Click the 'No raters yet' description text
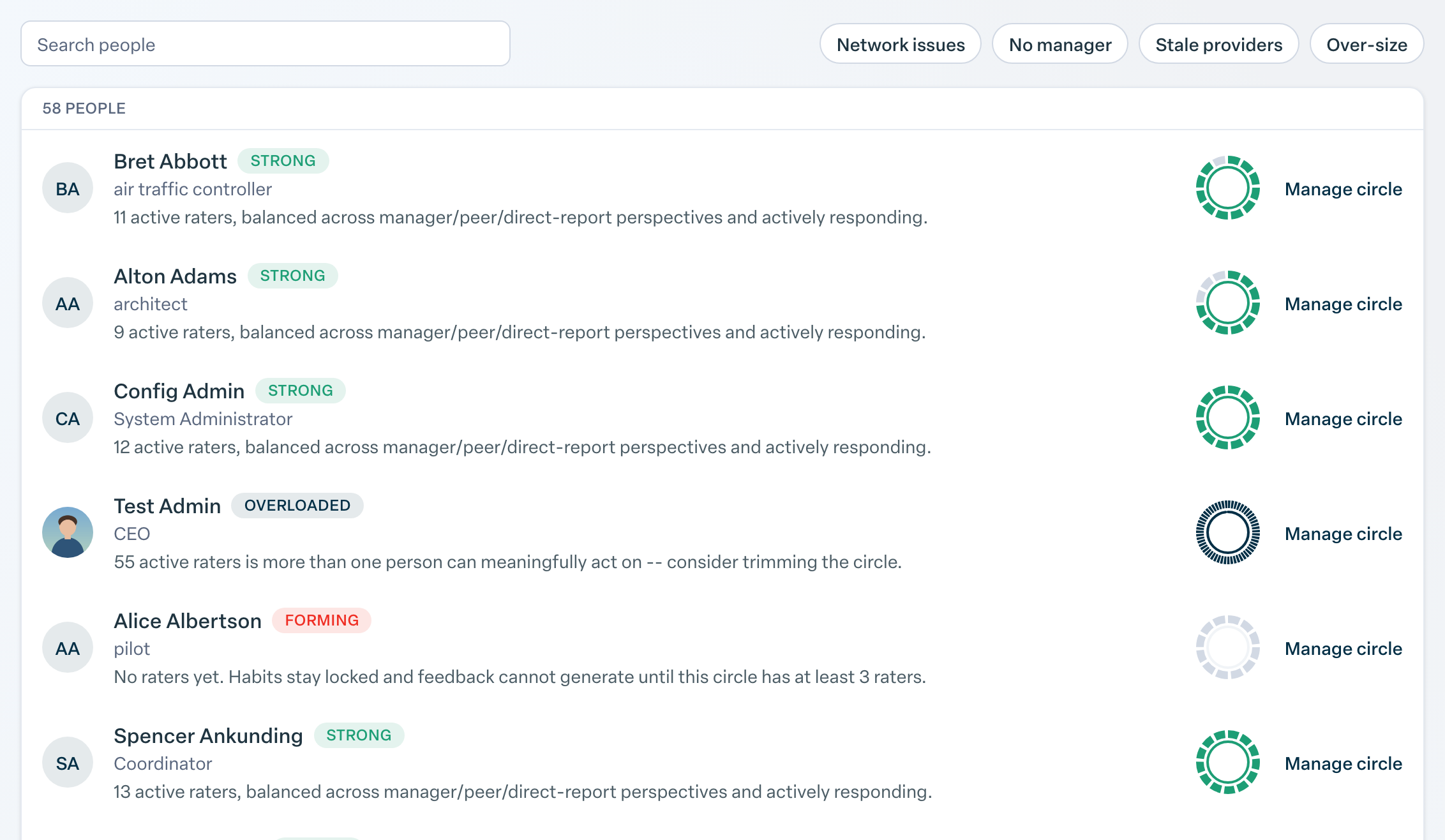 (520, 677)
